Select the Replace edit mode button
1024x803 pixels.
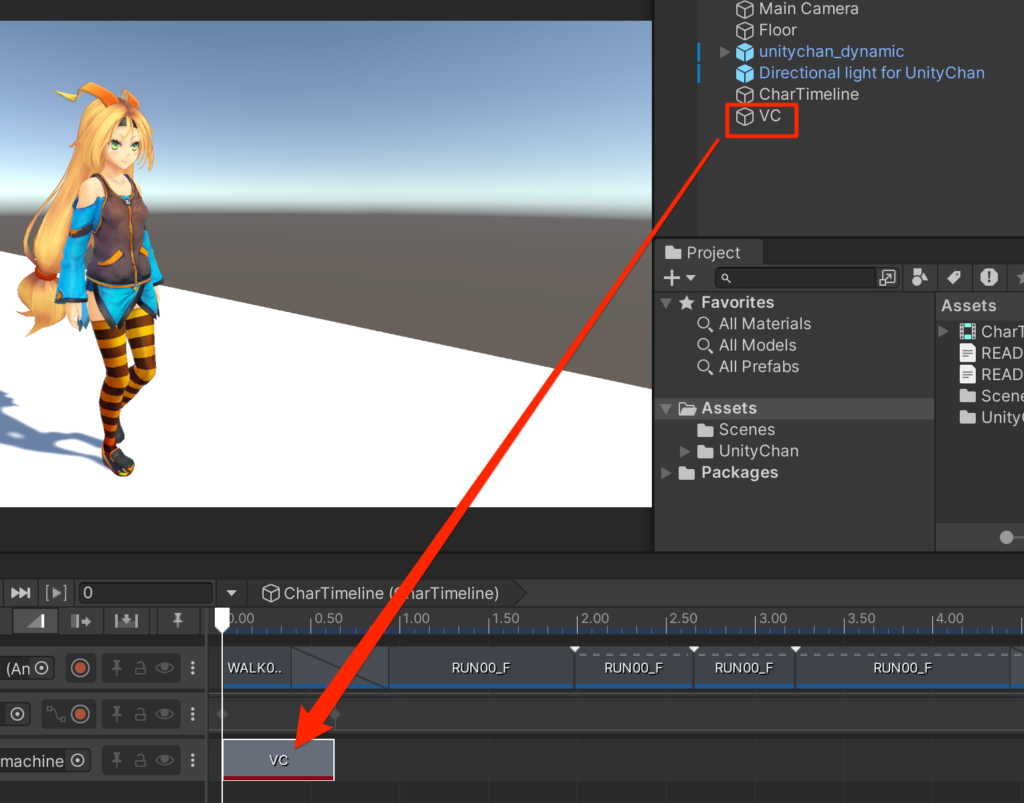tap(126, 621)
